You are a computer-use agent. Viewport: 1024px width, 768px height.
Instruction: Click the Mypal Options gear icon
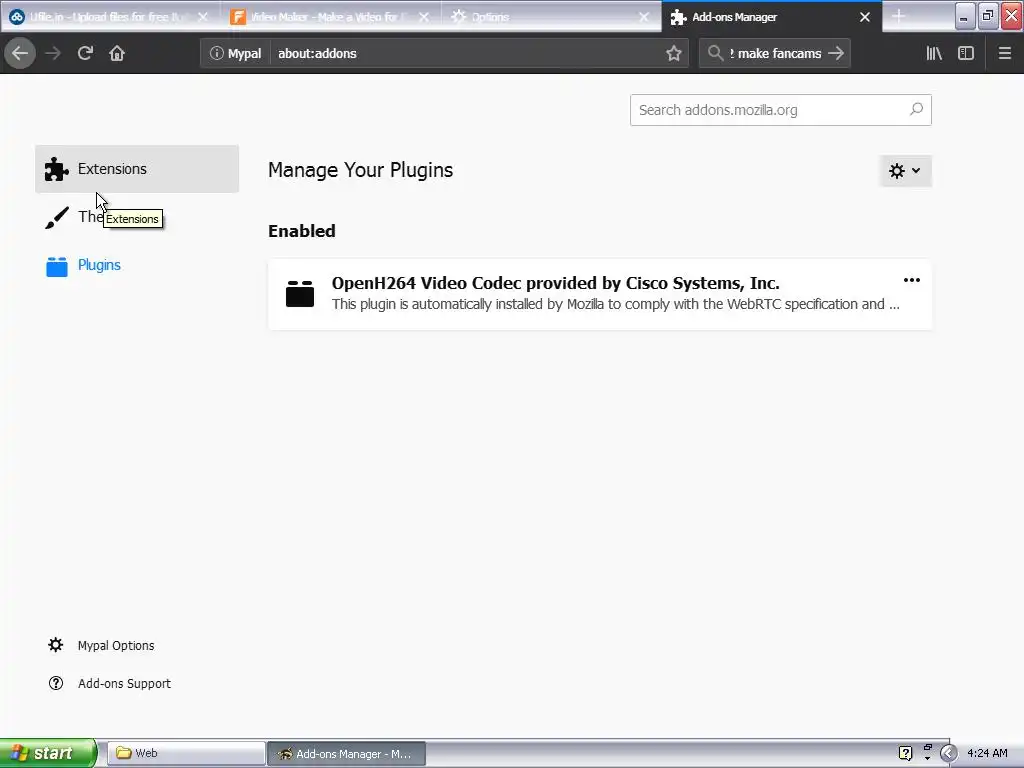[x=56, y=645]
